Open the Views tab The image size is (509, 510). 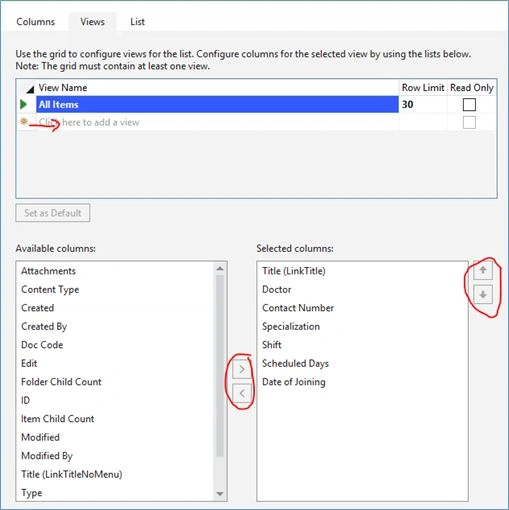click(92, 22)
